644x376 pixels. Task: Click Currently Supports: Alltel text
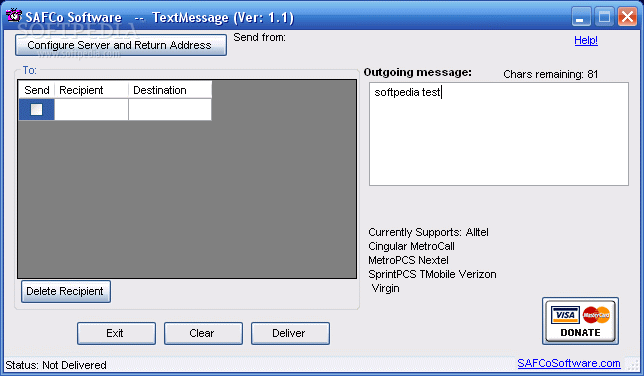click(428, 232)
